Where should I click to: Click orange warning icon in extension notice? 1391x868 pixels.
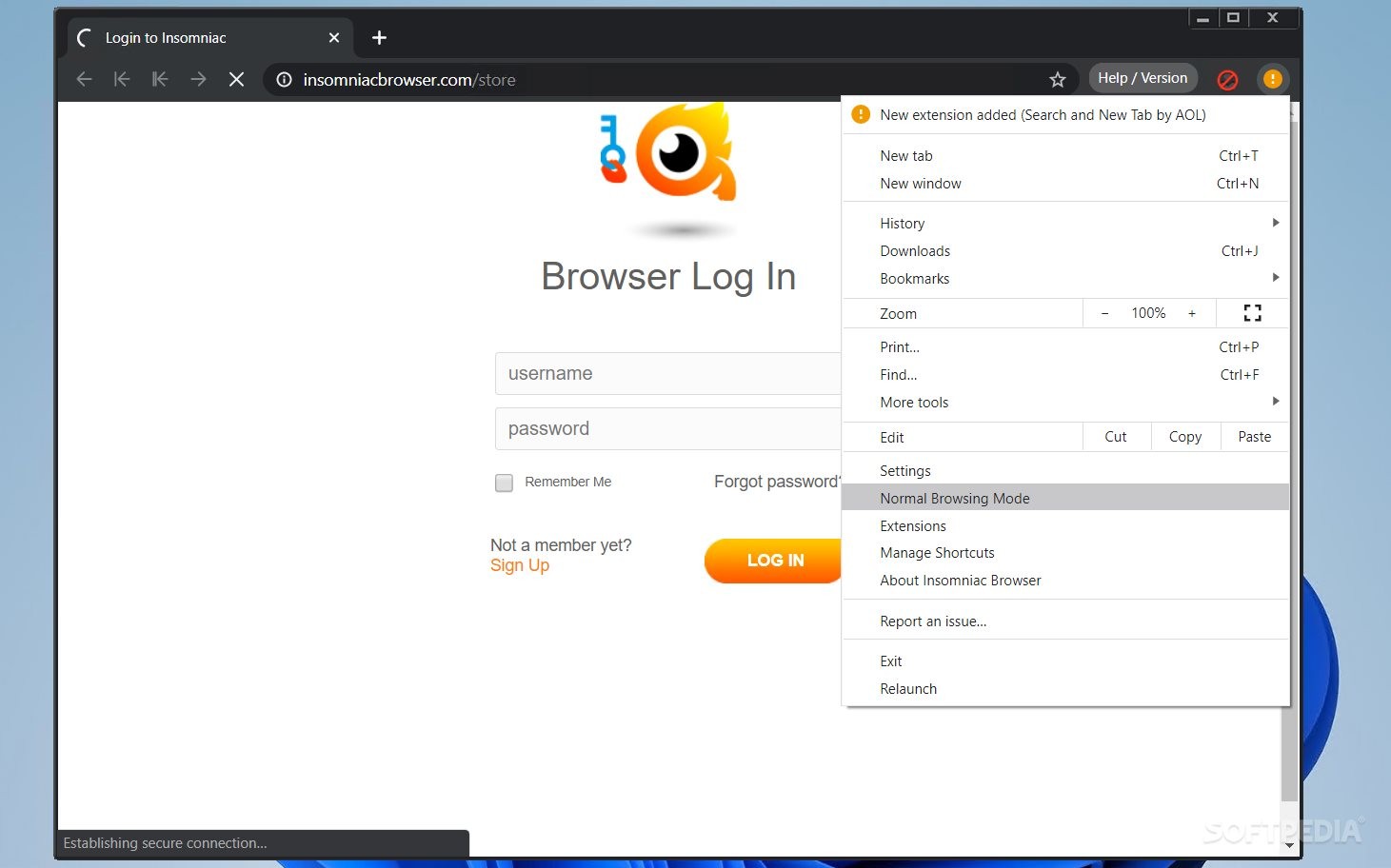pyautogui.click(x=861, y=114)
